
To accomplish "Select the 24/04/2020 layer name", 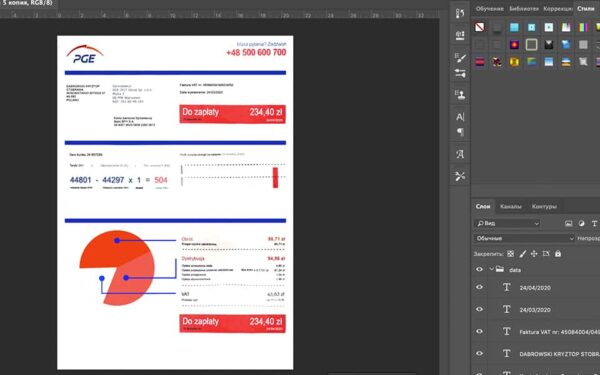I will tap(535, 288).
